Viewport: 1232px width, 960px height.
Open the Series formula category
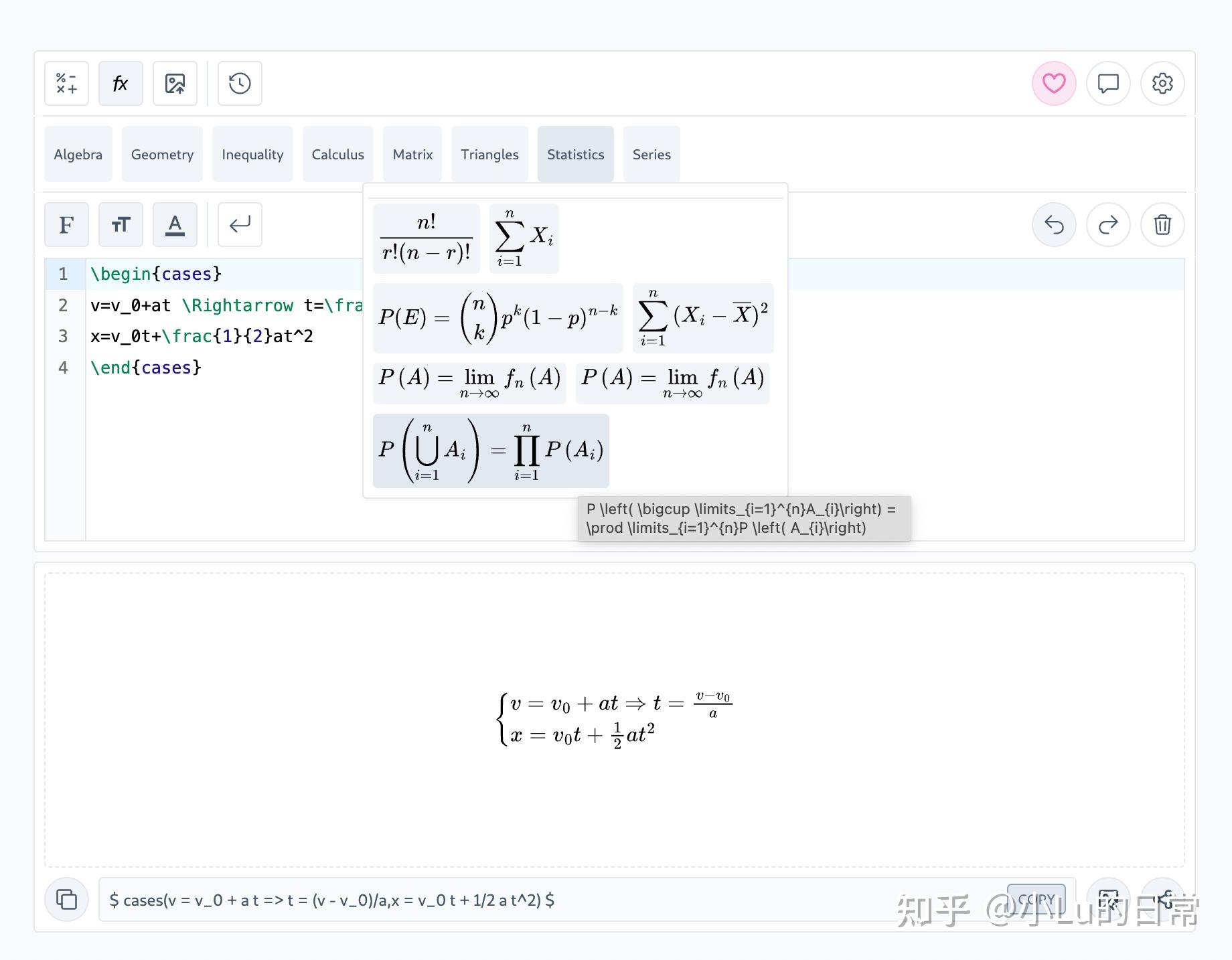[651, 154]
